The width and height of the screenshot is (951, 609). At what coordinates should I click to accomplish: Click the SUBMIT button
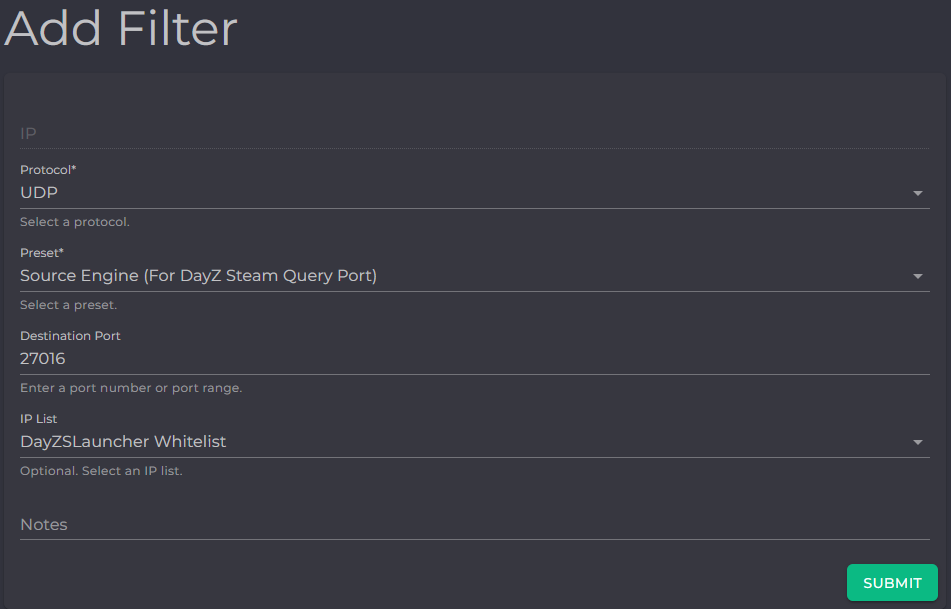[x=891, y=582]
